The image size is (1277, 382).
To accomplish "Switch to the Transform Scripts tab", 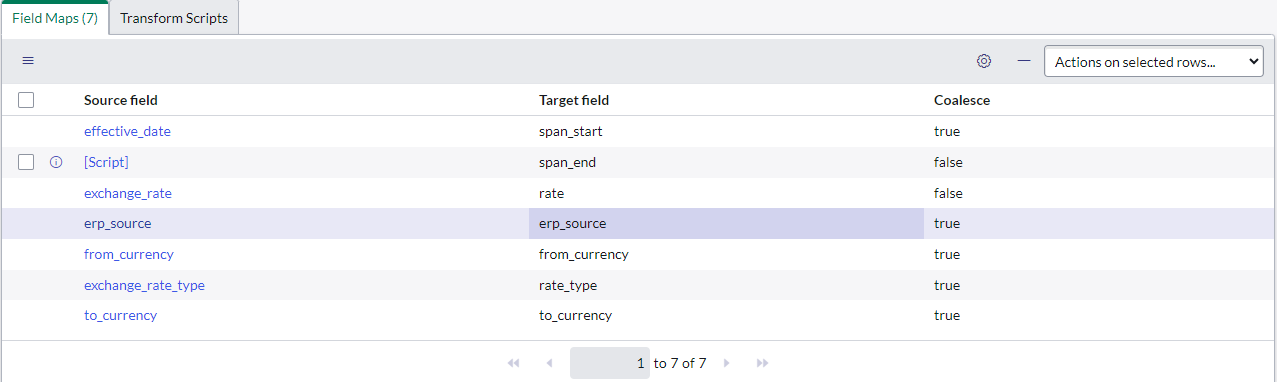I will pos(174,18).
